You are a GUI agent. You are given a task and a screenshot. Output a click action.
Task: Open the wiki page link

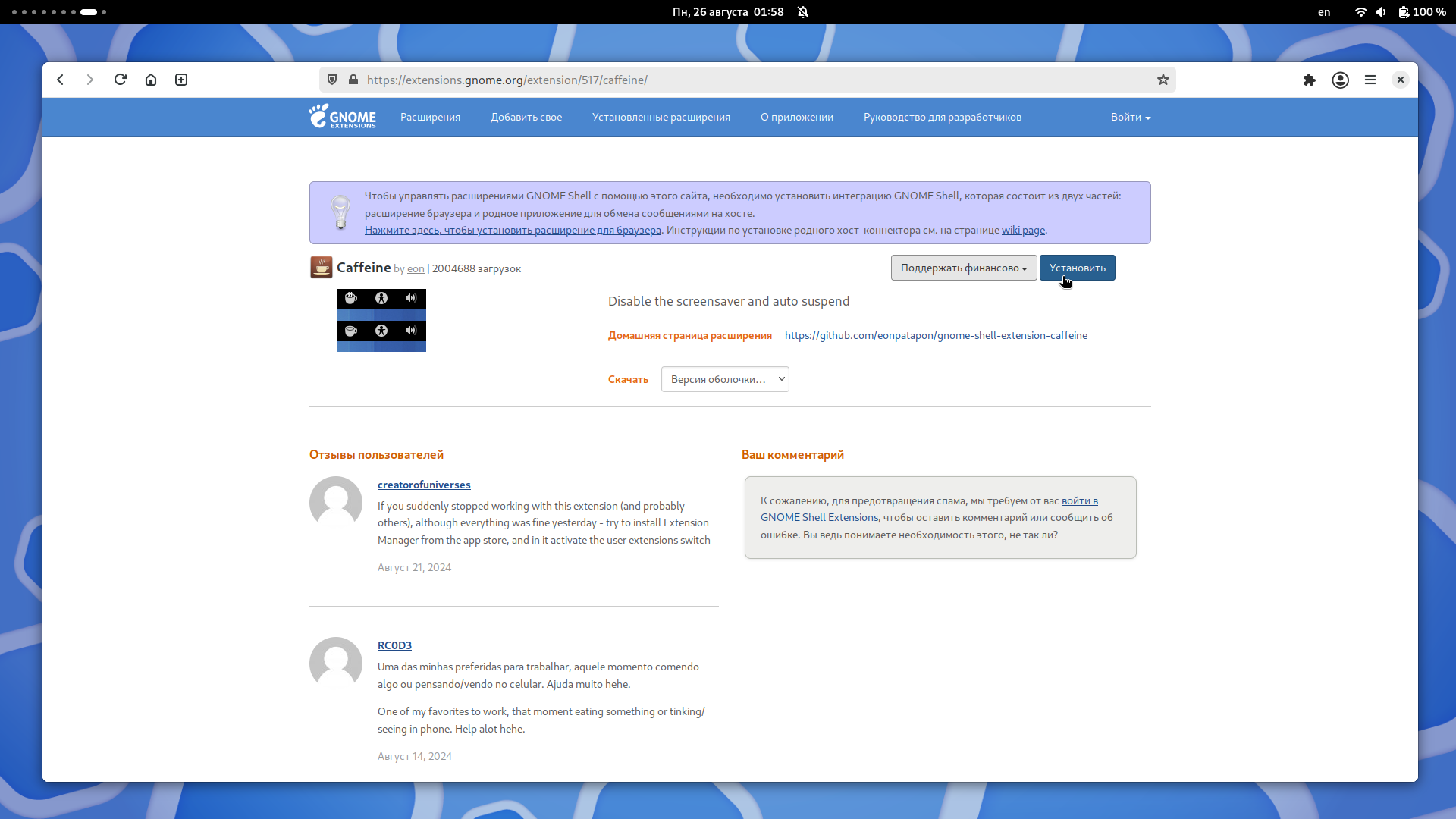tap(1023, 230)
